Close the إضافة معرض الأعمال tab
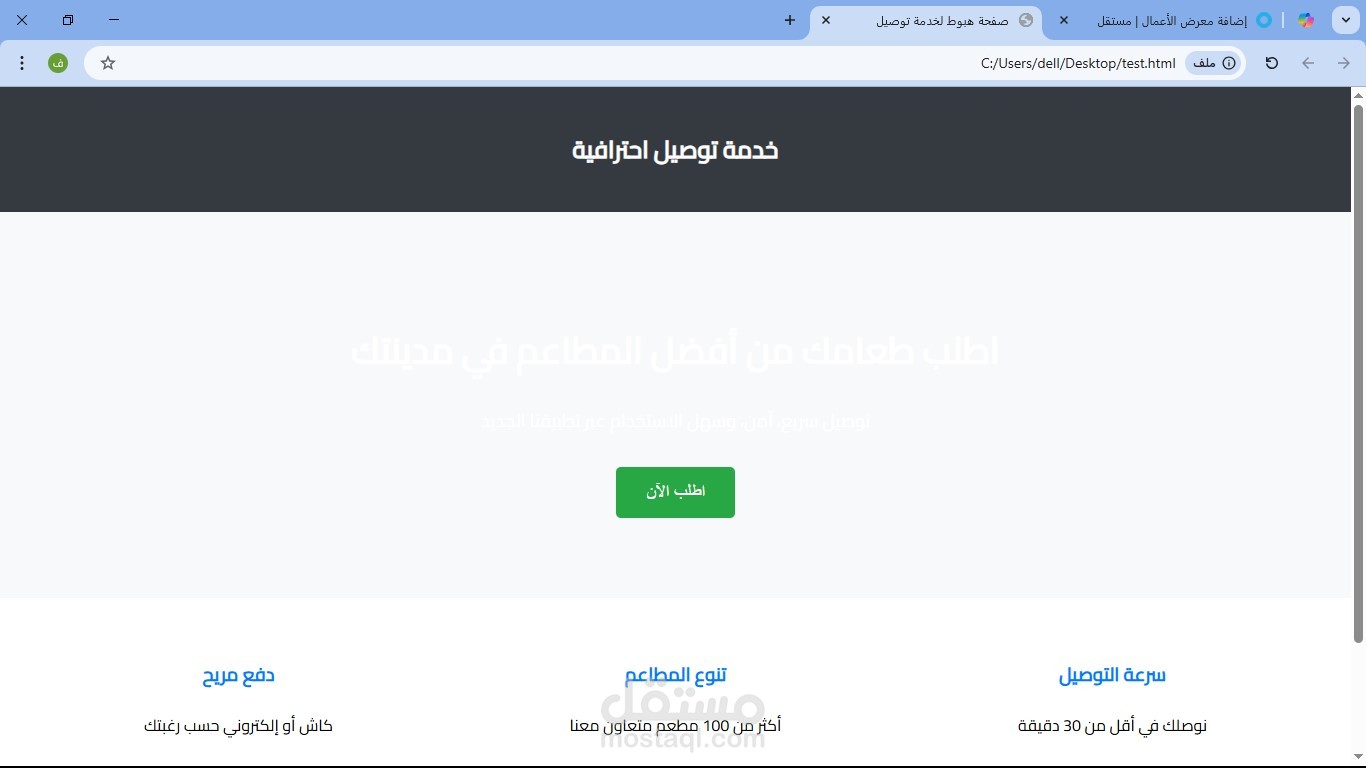 (x=1064, y=20)
